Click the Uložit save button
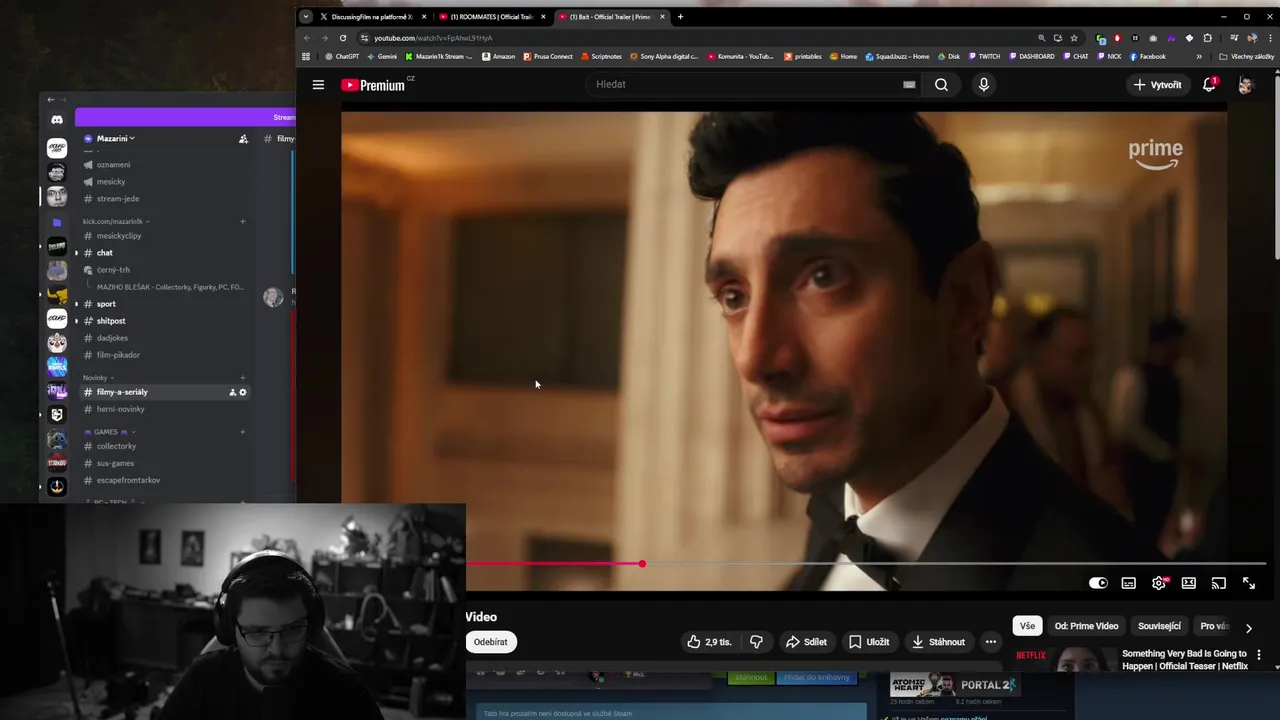This screenshot has height=720, width=1280. tap(869, 642)
